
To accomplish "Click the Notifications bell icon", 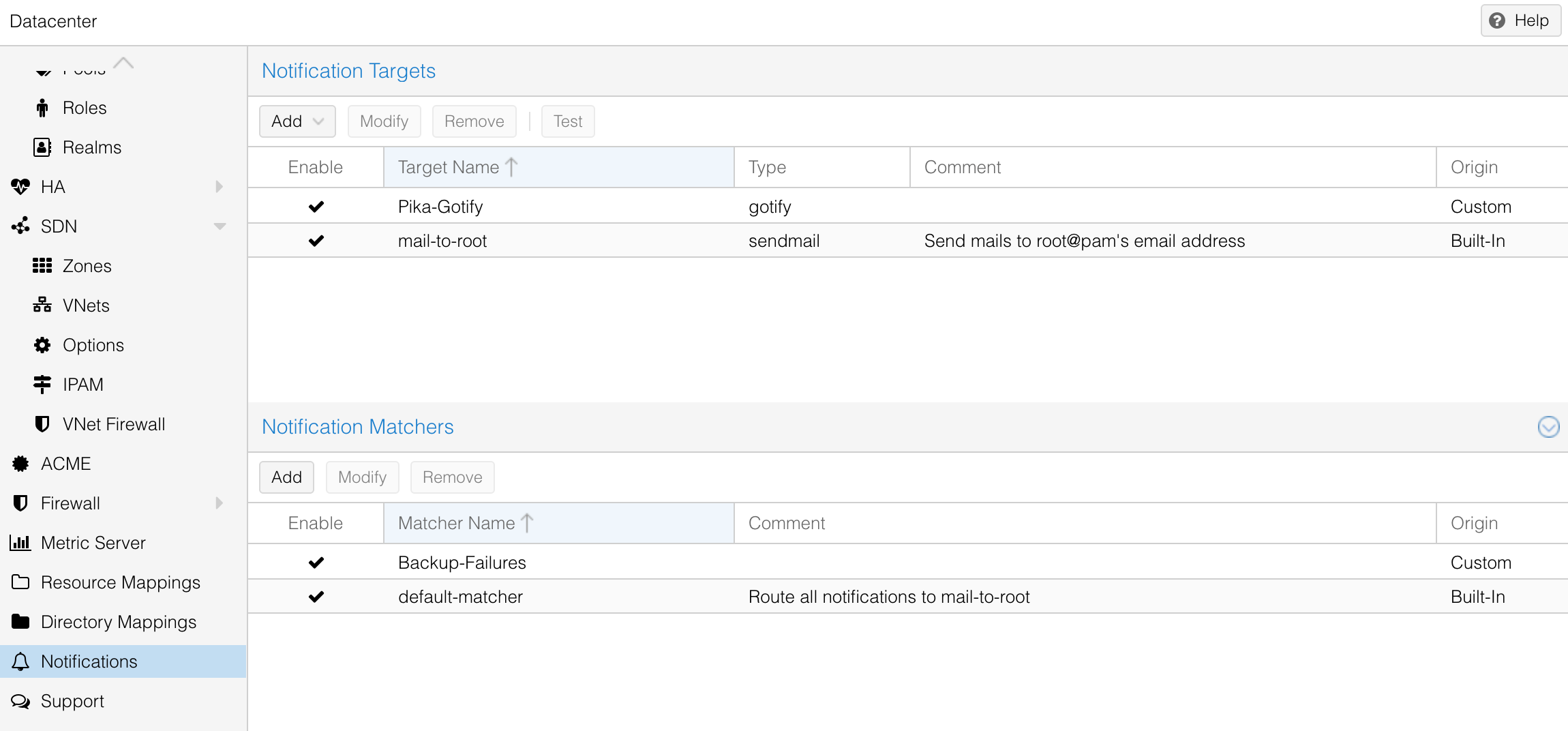I will (20, 661).
